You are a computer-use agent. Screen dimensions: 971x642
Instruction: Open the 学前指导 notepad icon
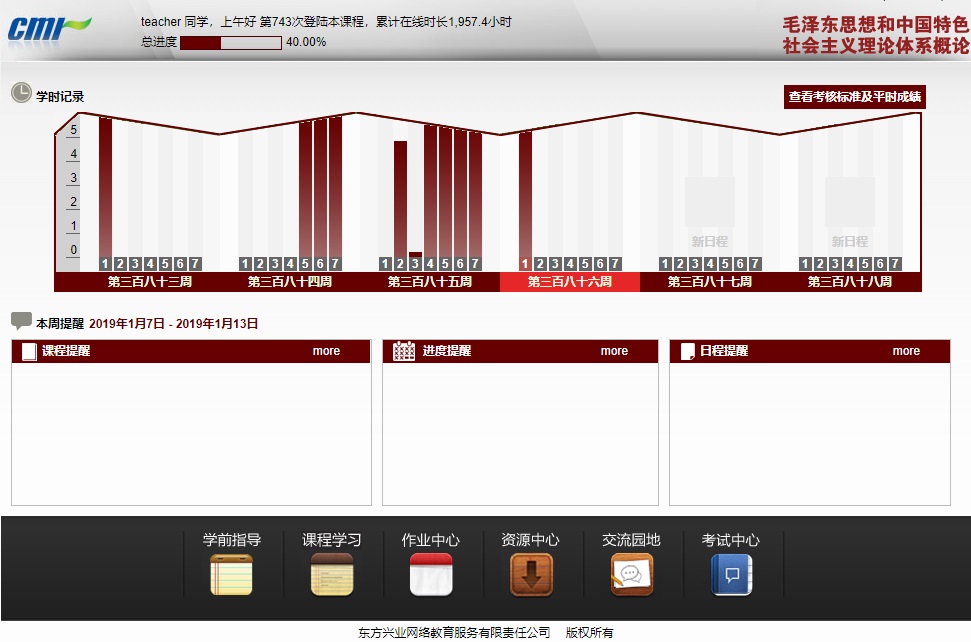point(231,575)
